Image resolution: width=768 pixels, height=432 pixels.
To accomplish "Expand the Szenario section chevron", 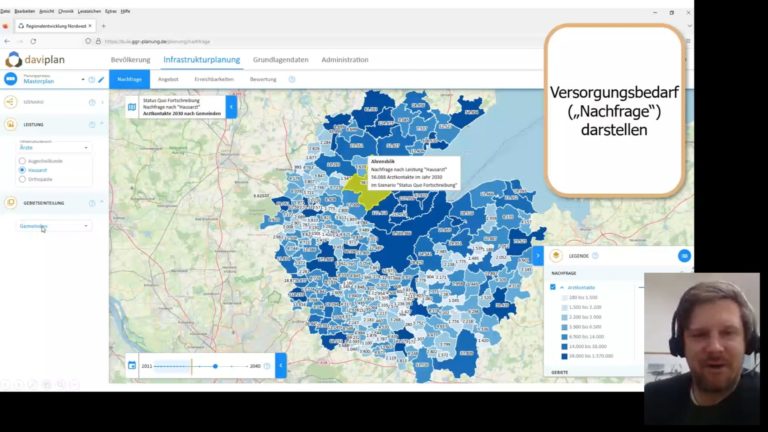I will 102,102.
